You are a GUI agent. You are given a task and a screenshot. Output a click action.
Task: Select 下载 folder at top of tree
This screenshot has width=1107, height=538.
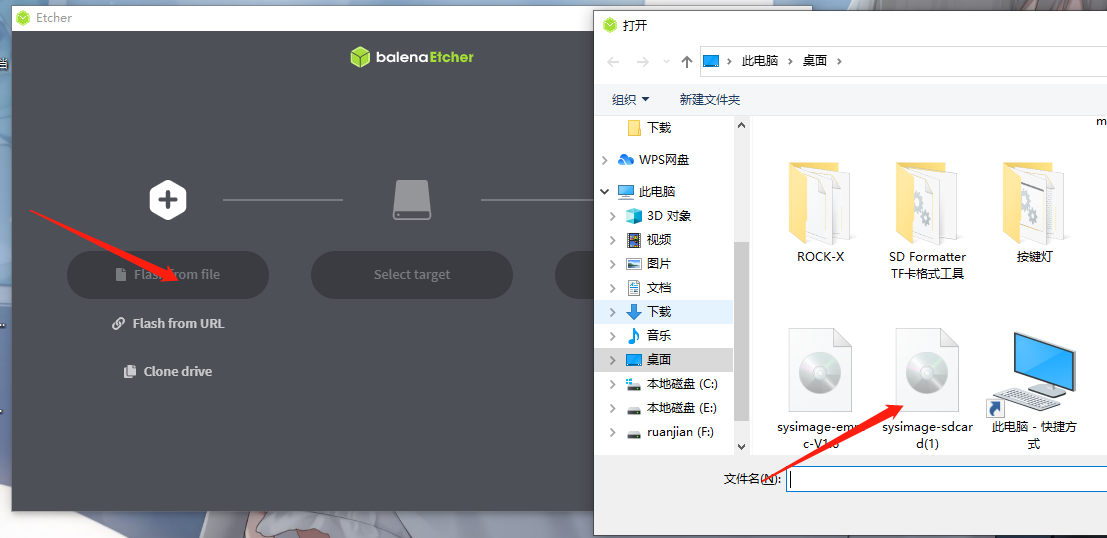(x=659, y=128)
